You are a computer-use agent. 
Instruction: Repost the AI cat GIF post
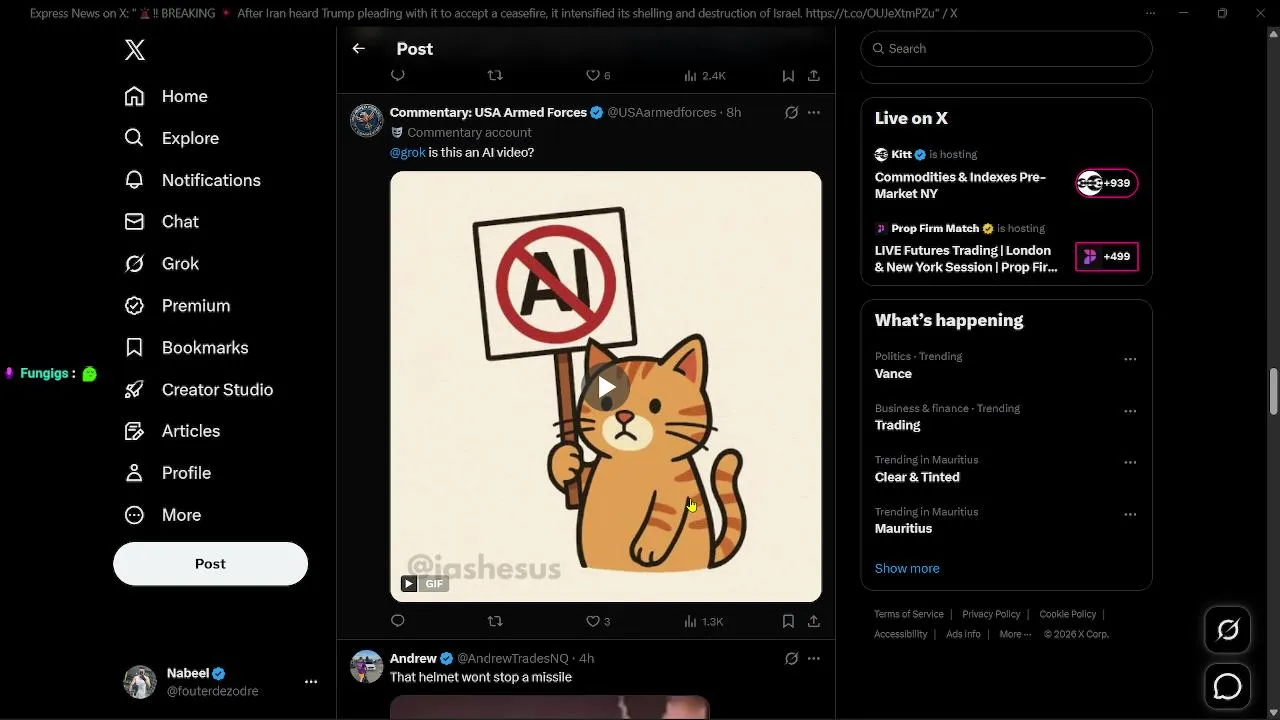pyautogui.click(x=494, y=621)
